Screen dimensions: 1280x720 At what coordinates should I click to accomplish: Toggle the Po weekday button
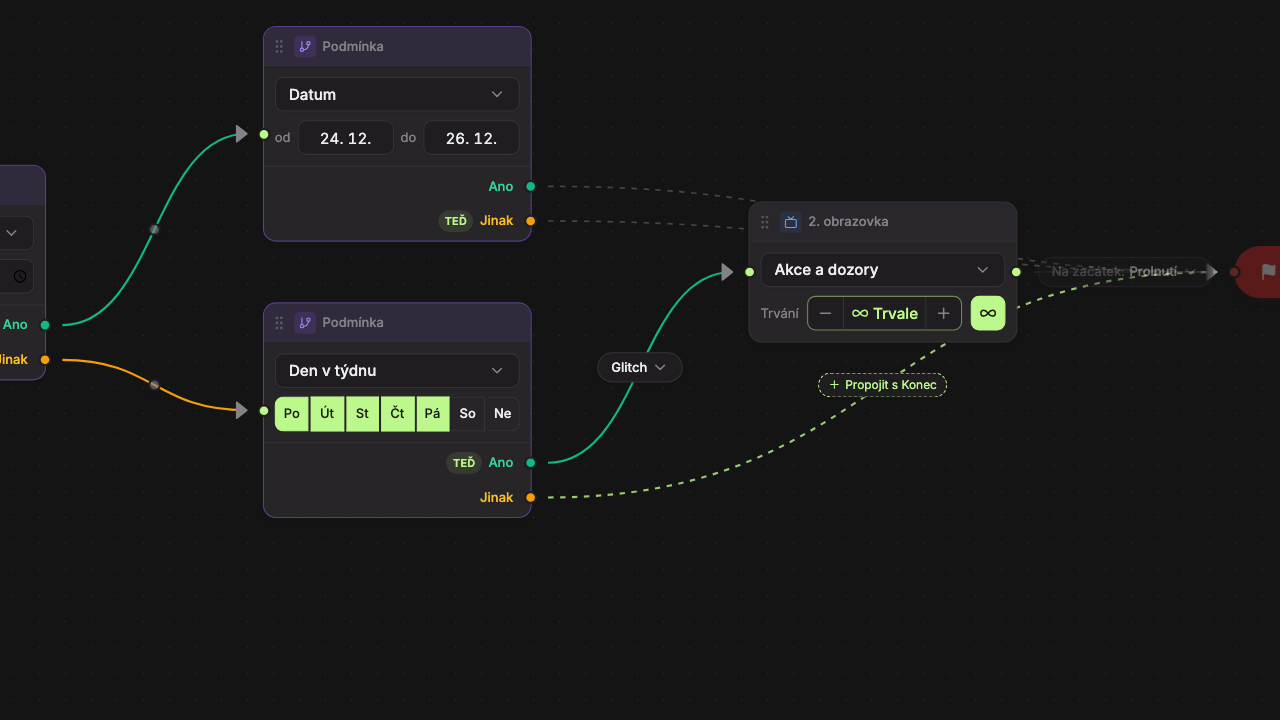pos(292,414)
